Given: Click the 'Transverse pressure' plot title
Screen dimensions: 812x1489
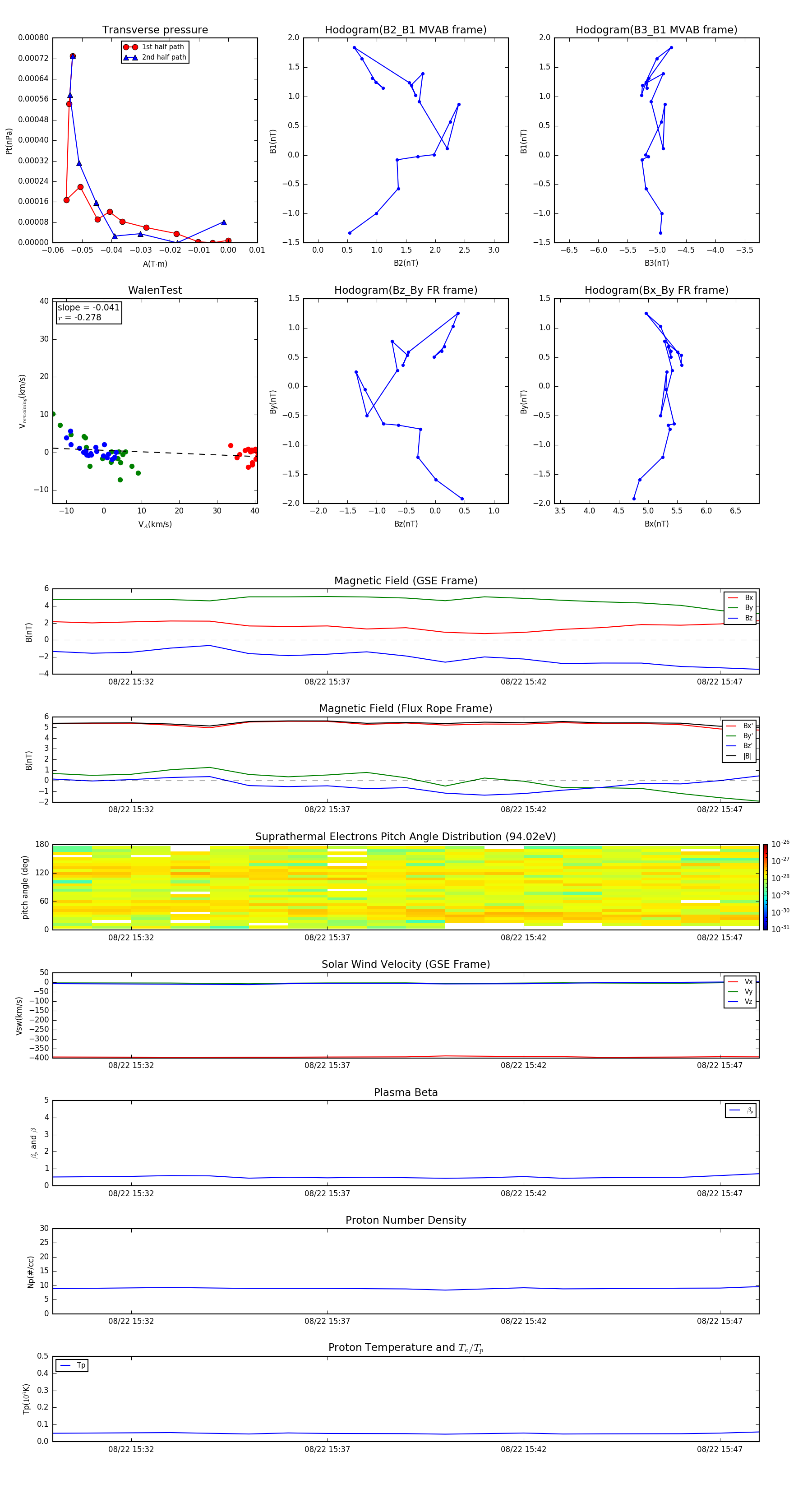Looking at the screenshot, I should point(155,30).
